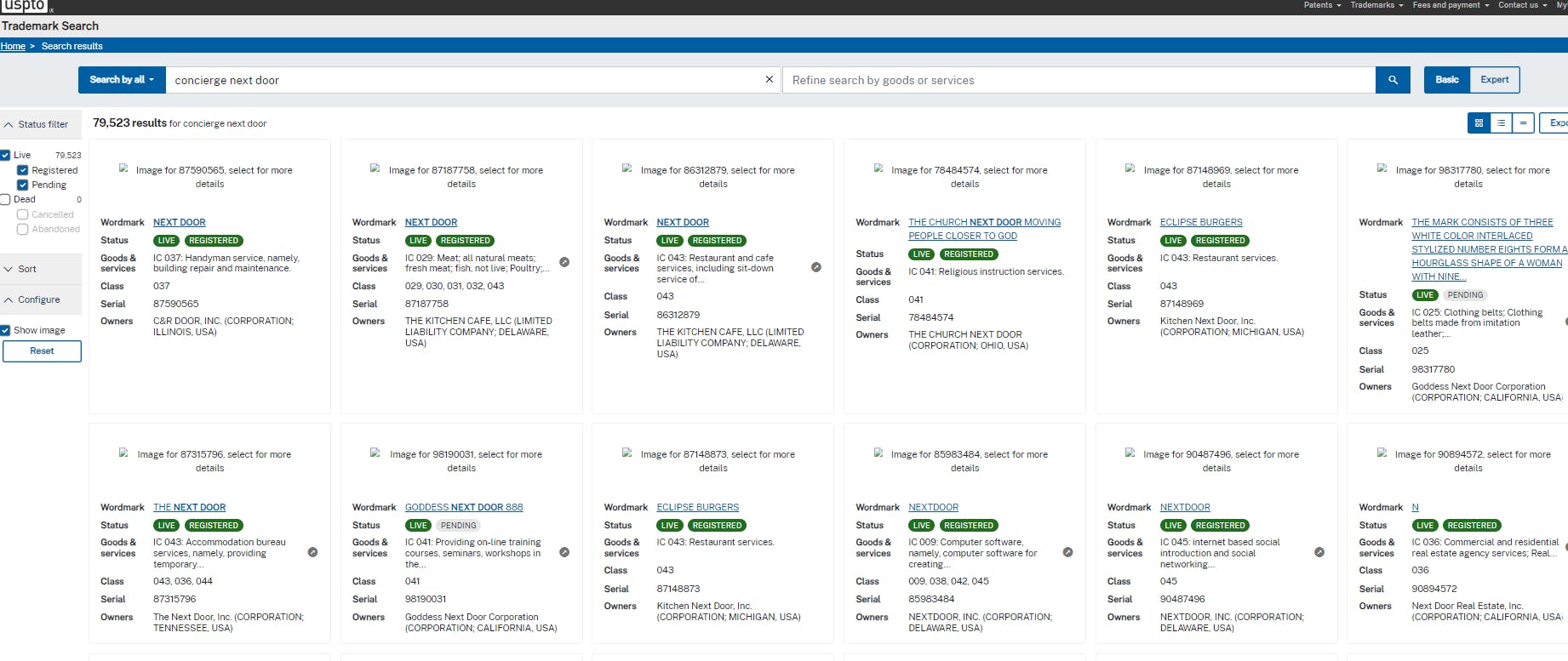Click REGISTERED badge for serial 87148873

(x=717, y=526)
